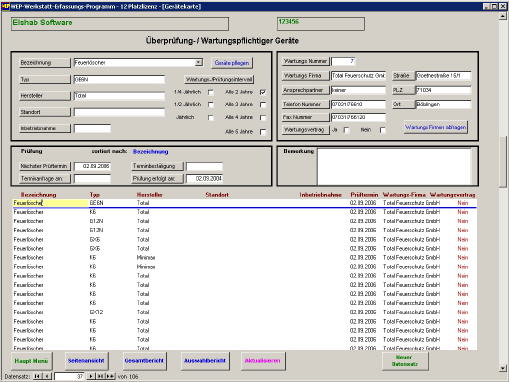Screen dimensions: 509x382
Task: Click the Prüfung erfolgt am button
Action: tap(157, 179)
